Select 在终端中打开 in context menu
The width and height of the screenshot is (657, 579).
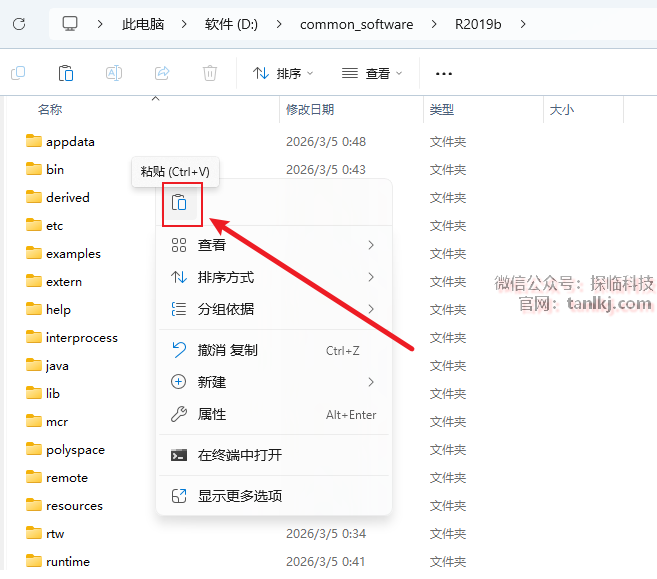274,455
